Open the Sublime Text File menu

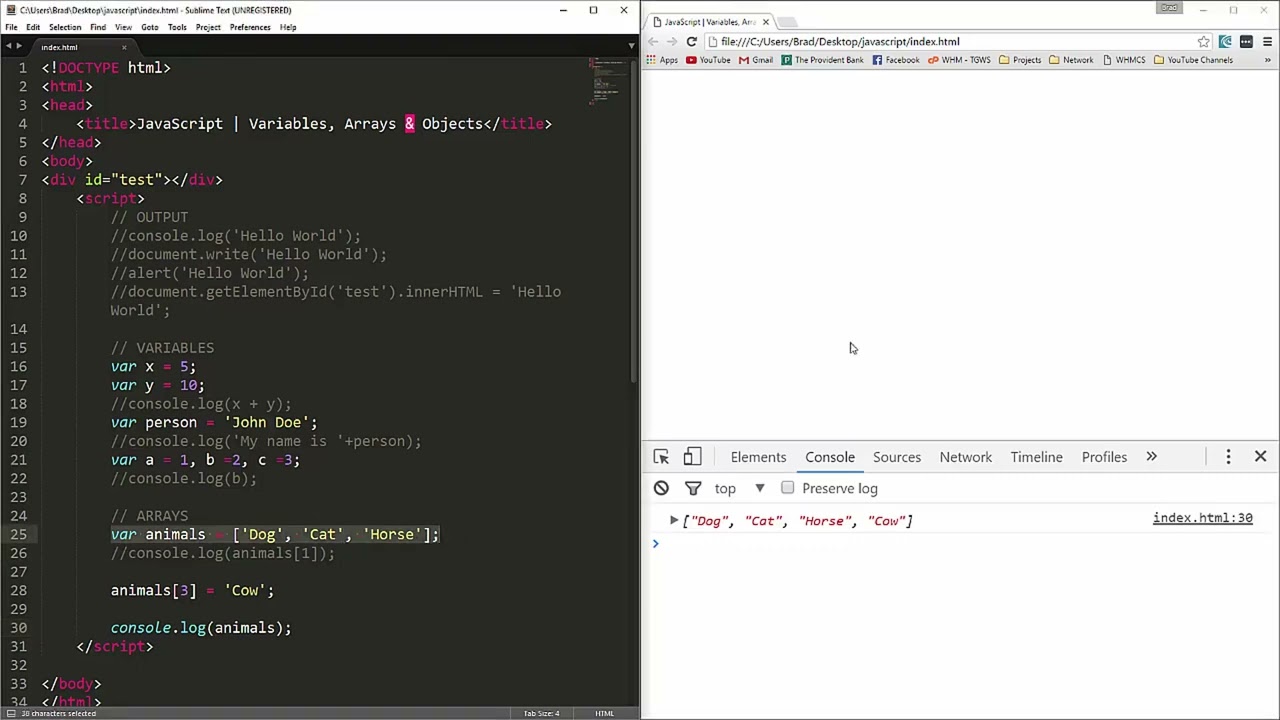click(x=11, y=27)
